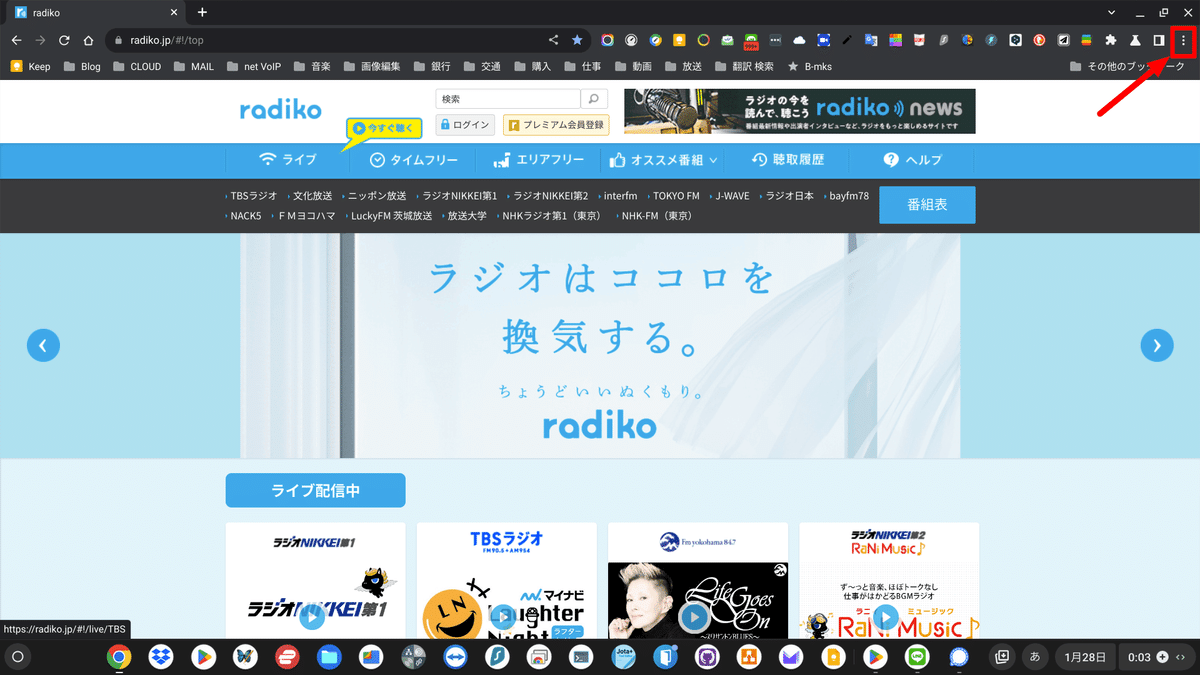
Task: Open the LINE app from shelf
Action: (x=917, y=657)
